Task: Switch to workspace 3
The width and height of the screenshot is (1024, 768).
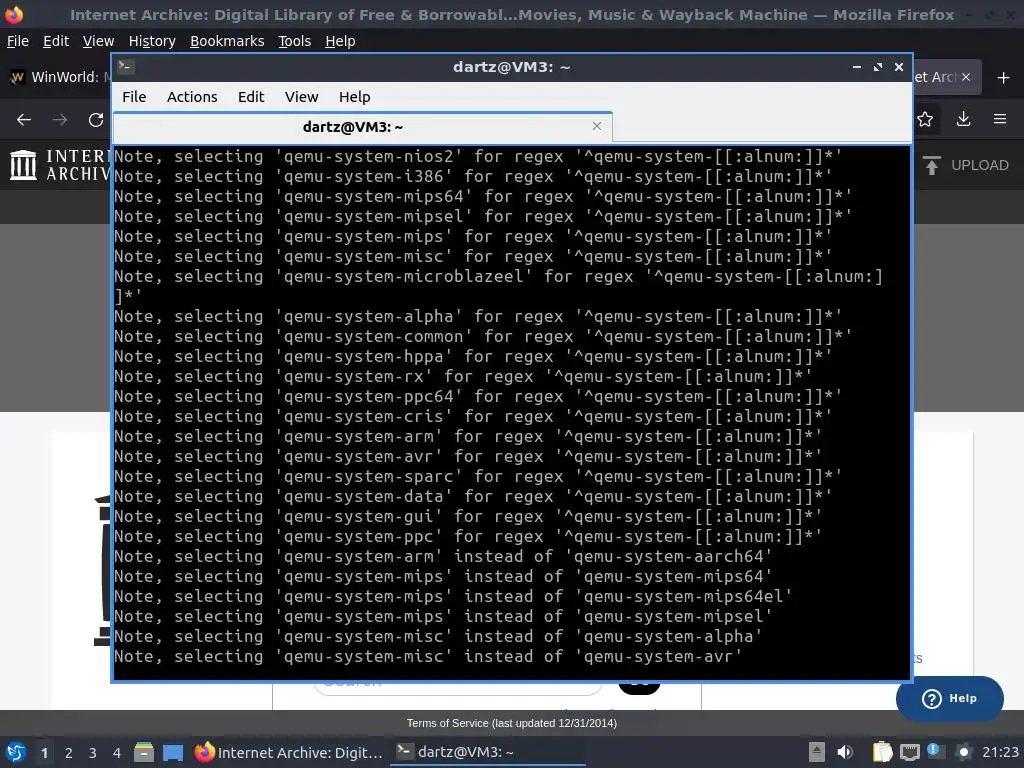Action: coord(93,753)
